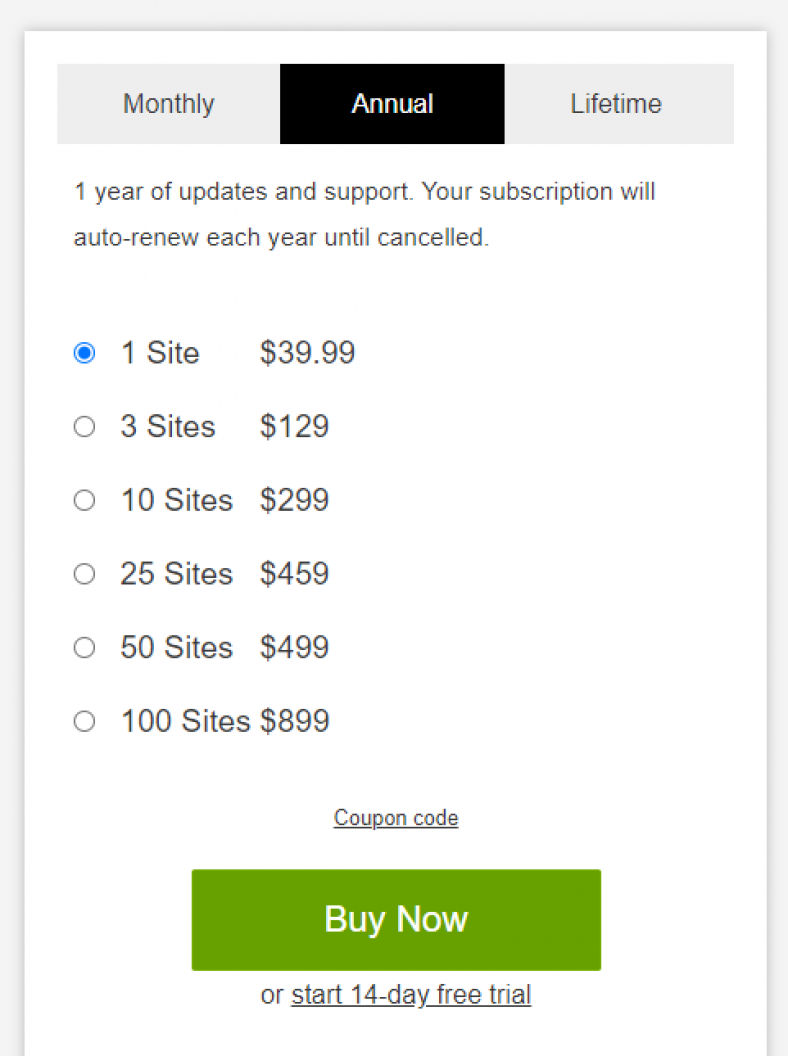Click the "3 Sites" plan label text
This screenshot has height=1056, width=788.
tap(168, 426)
